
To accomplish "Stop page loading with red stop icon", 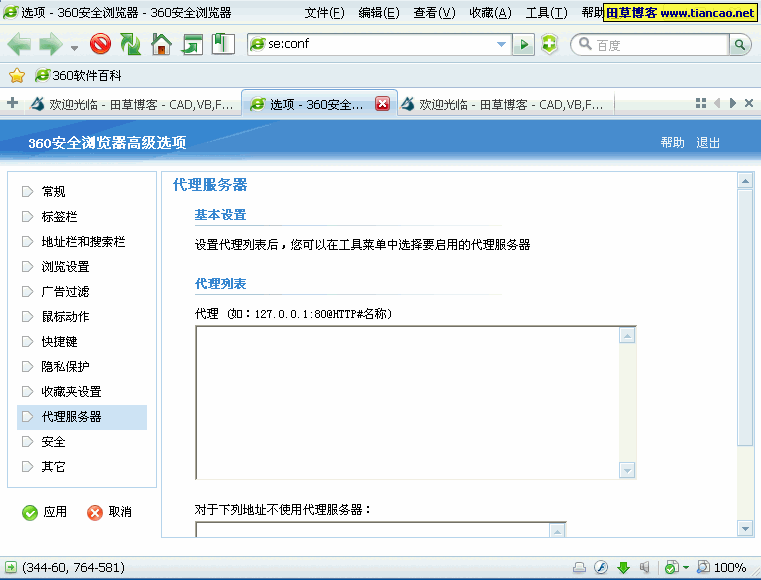I will 100,44.
